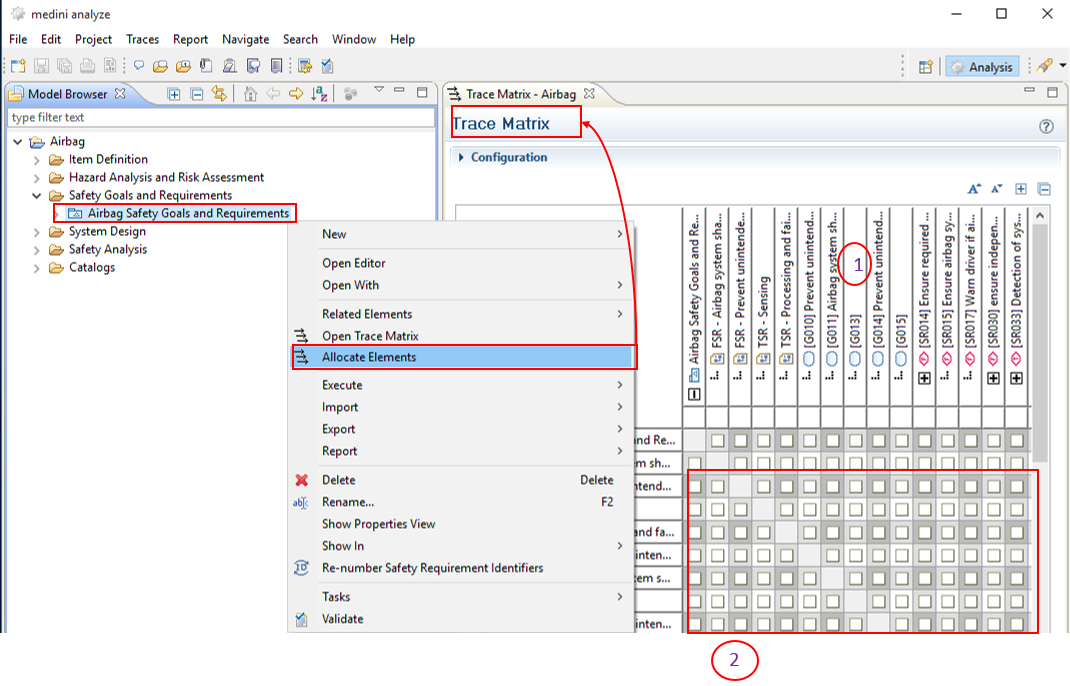1070x686 pixels.
Task: Increase font size in Trace Matrix
Action: pyautogui.click(x=974, y=189)
